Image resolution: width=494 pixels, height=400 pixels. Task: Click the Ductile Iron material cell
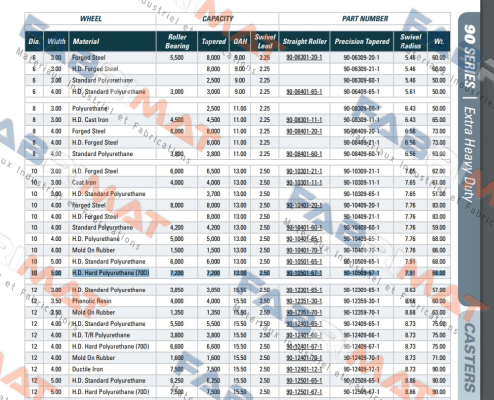tap(88, 369)
